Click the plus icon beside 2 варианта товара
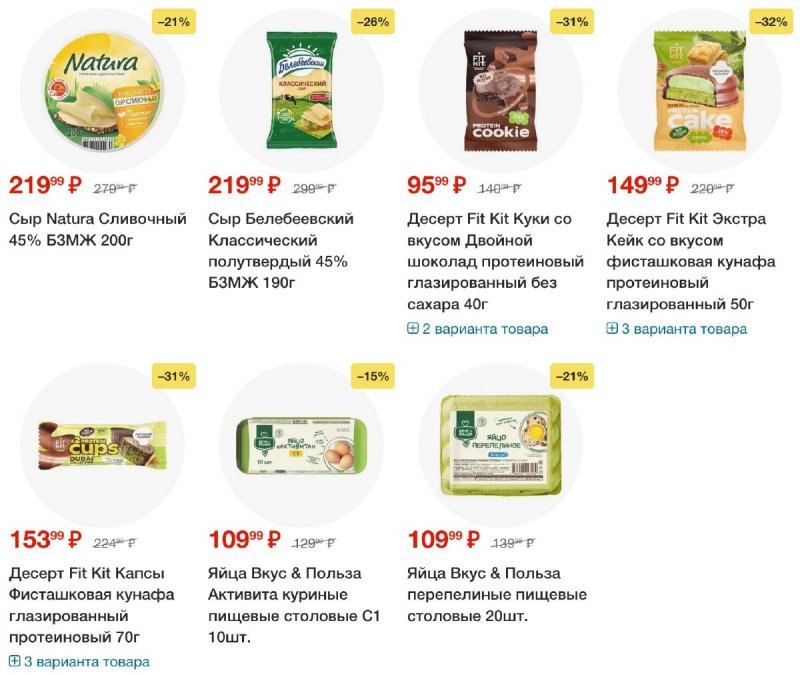This screenshot has height=675, width=800. 413,329
